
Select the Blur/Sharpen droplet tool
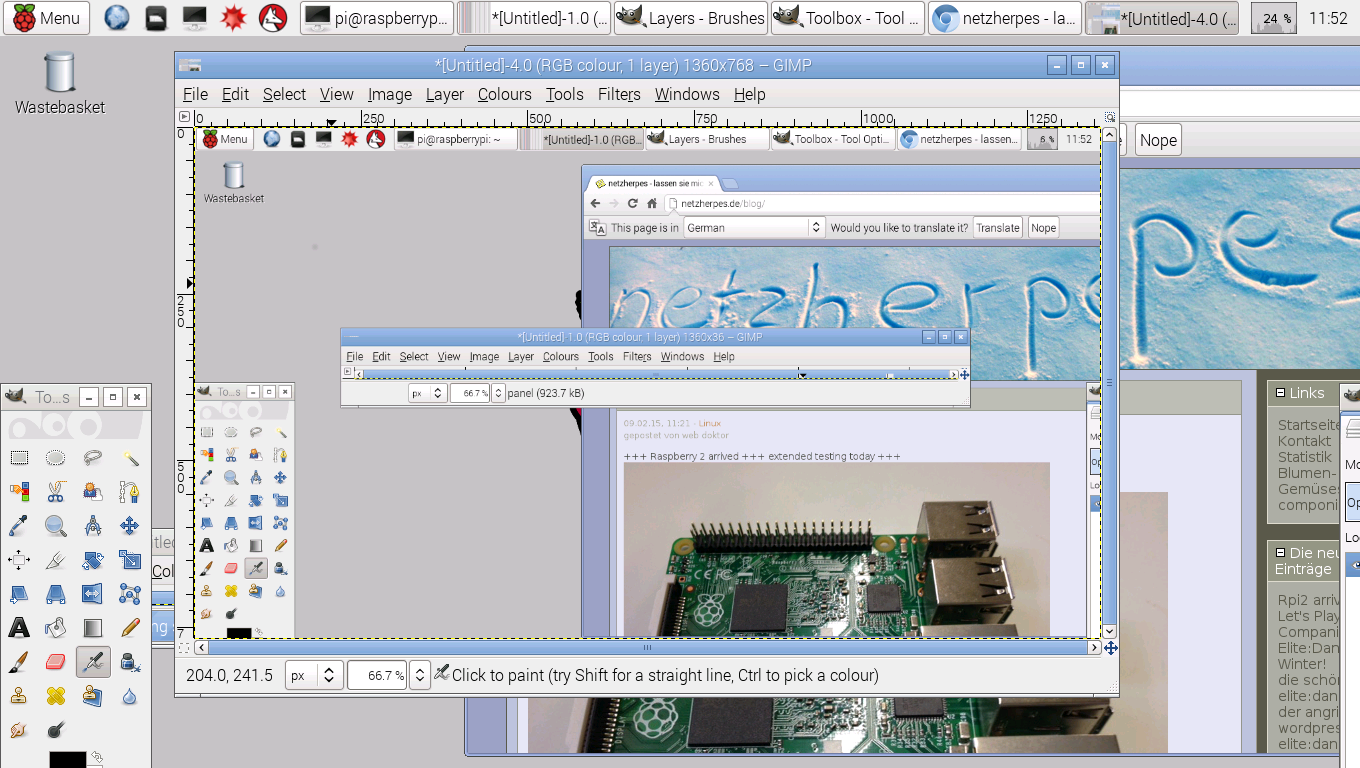(130, 695)
